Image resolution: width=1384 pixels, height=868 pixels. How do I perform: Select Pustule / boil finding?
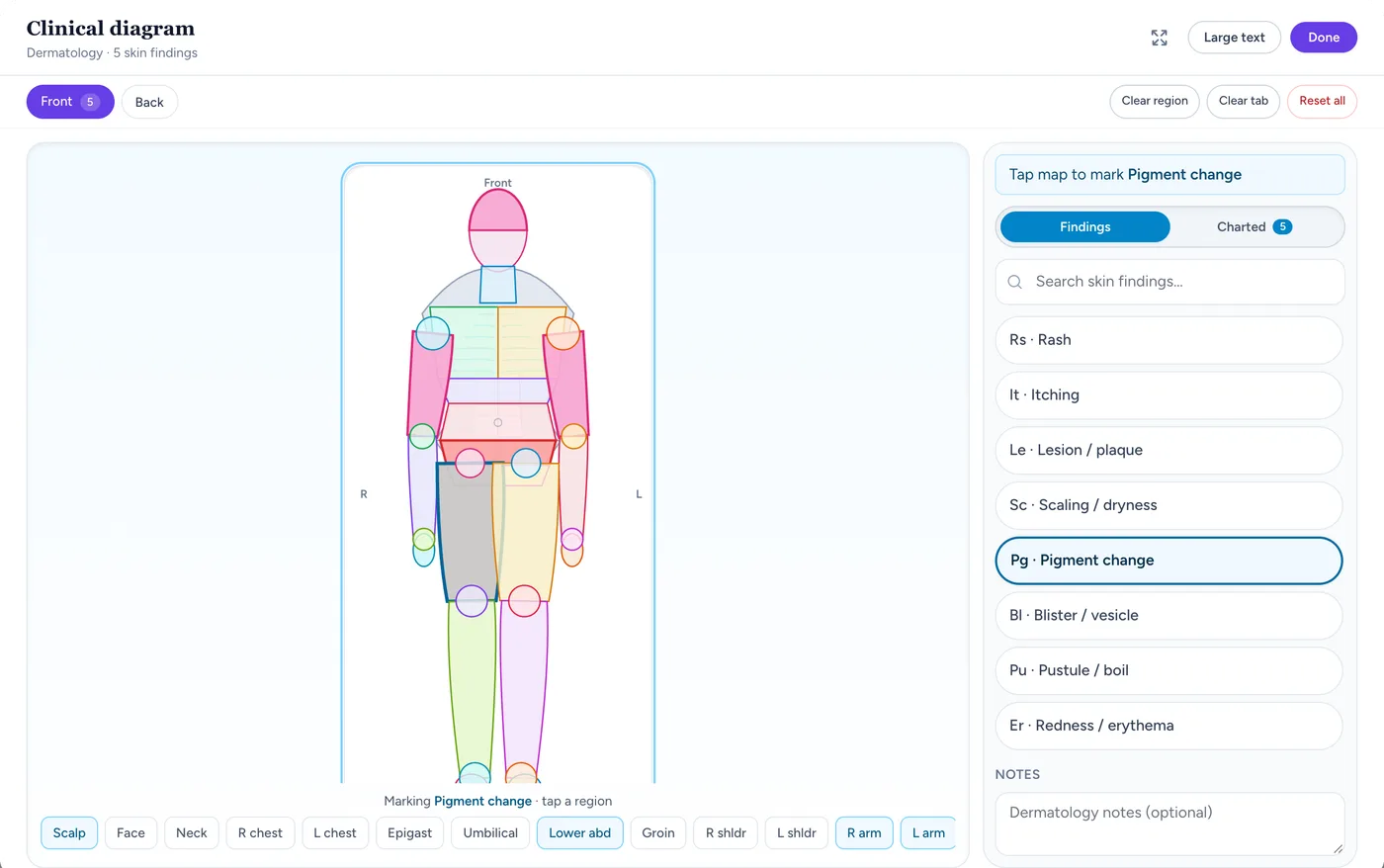[x=1168, y=670]
